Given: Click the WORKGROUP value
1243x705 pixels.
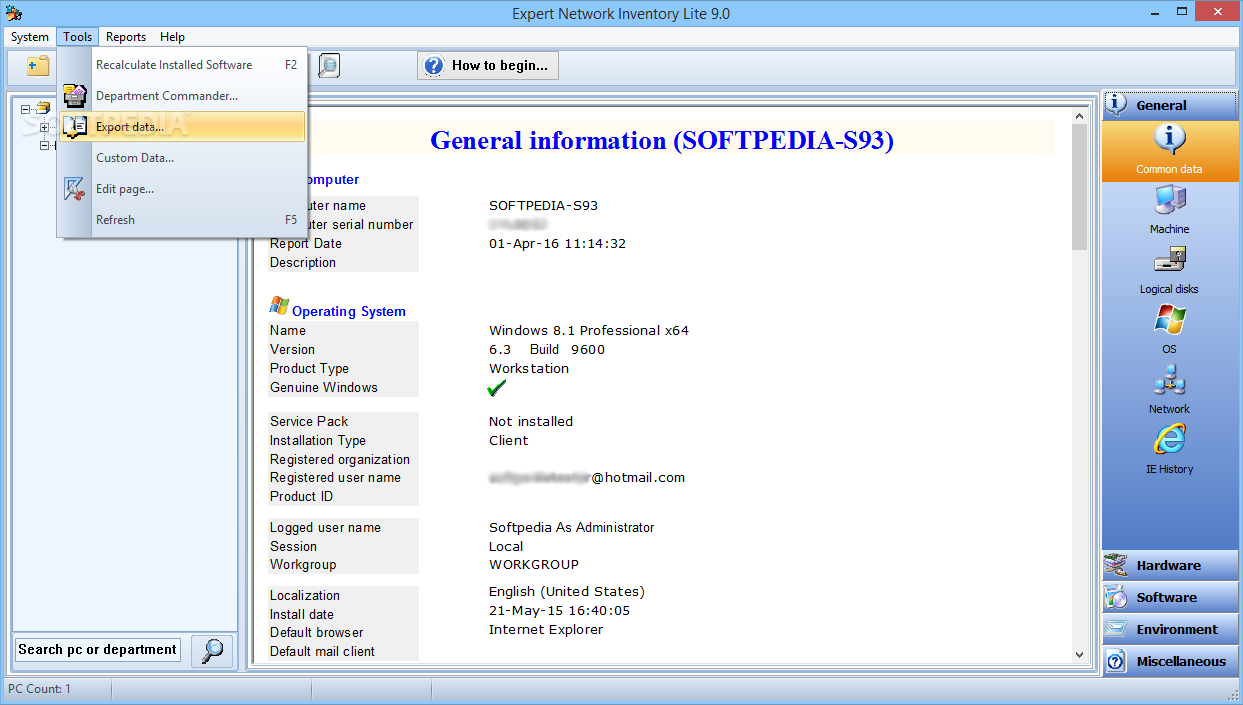Looking at the screenshot, I should pos(534,565).
